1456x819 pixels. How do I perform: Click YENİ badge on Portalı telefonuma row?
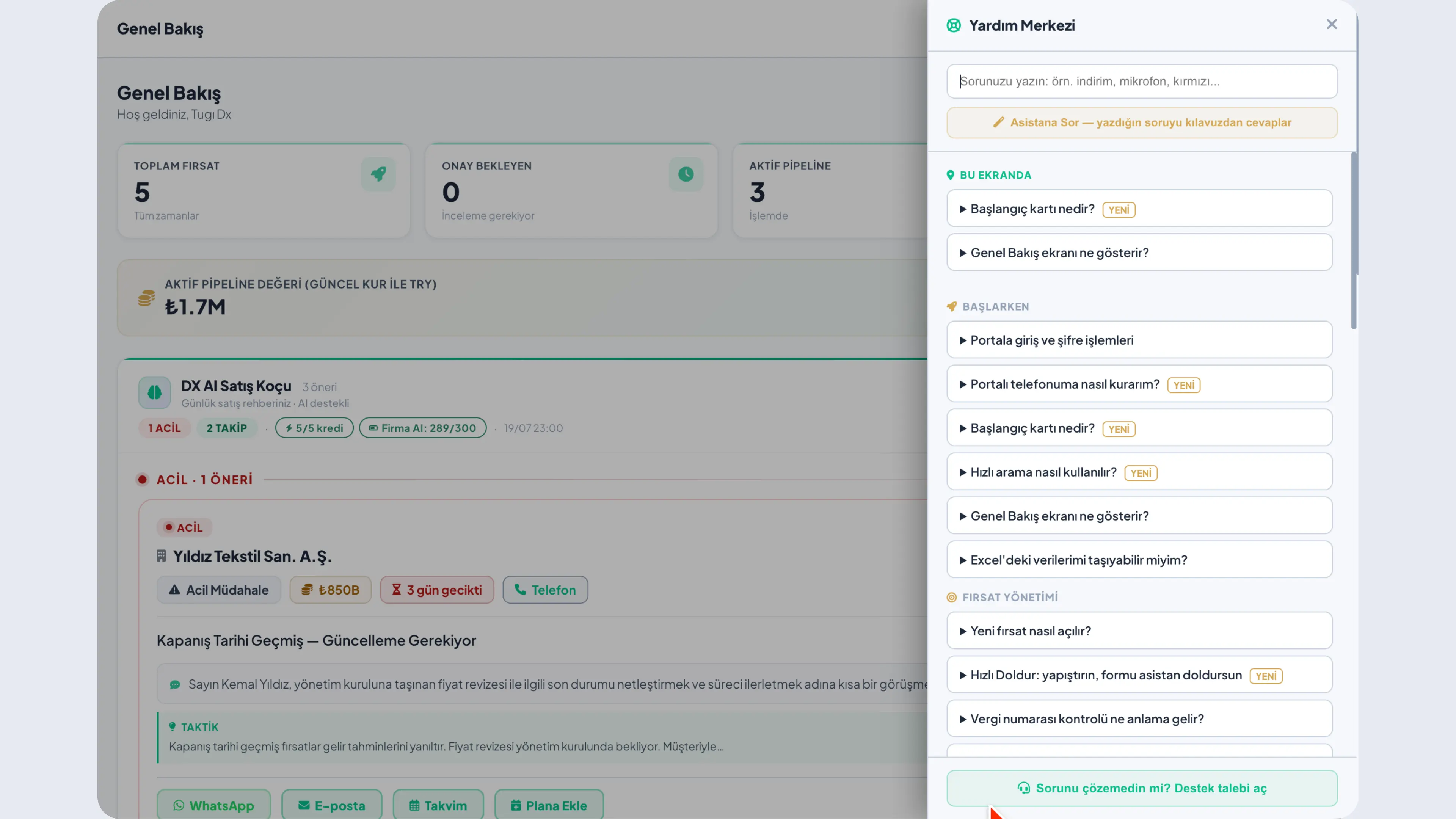[1183, 386]
